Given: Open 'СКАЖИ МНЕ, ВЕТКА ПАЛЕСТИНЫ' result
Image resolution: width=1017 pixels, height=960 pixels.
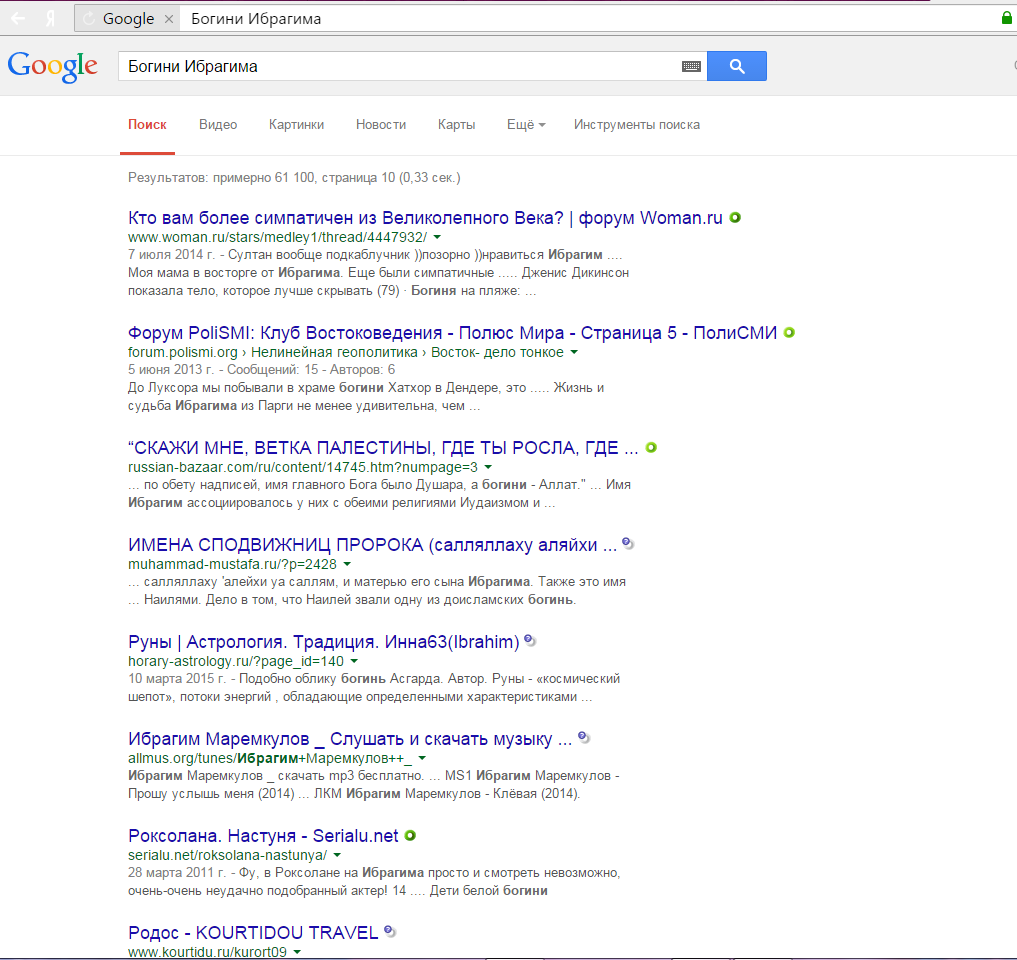Looking at the screenshot, I should tap(383, 448).
